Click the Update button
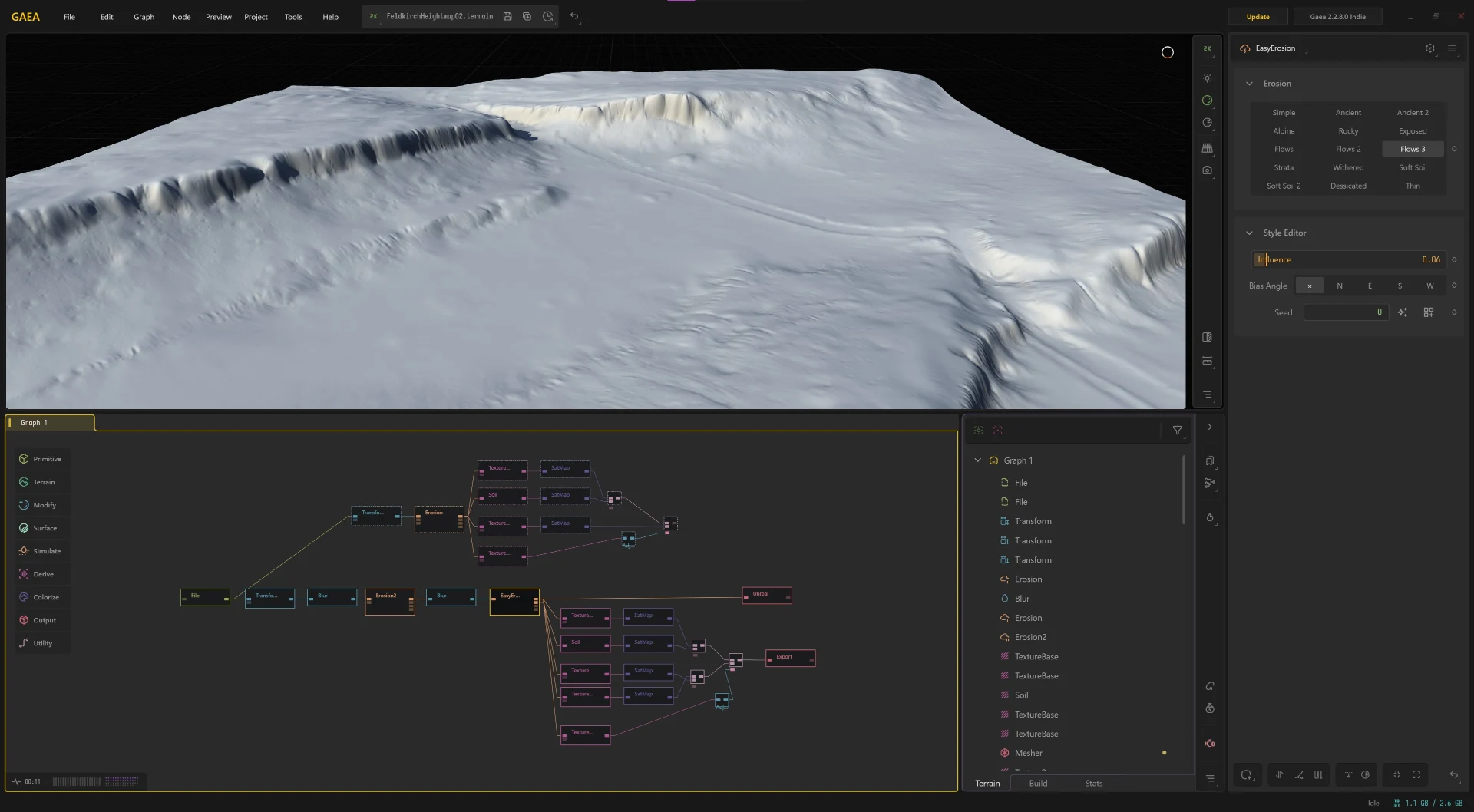 point(1258,17)
